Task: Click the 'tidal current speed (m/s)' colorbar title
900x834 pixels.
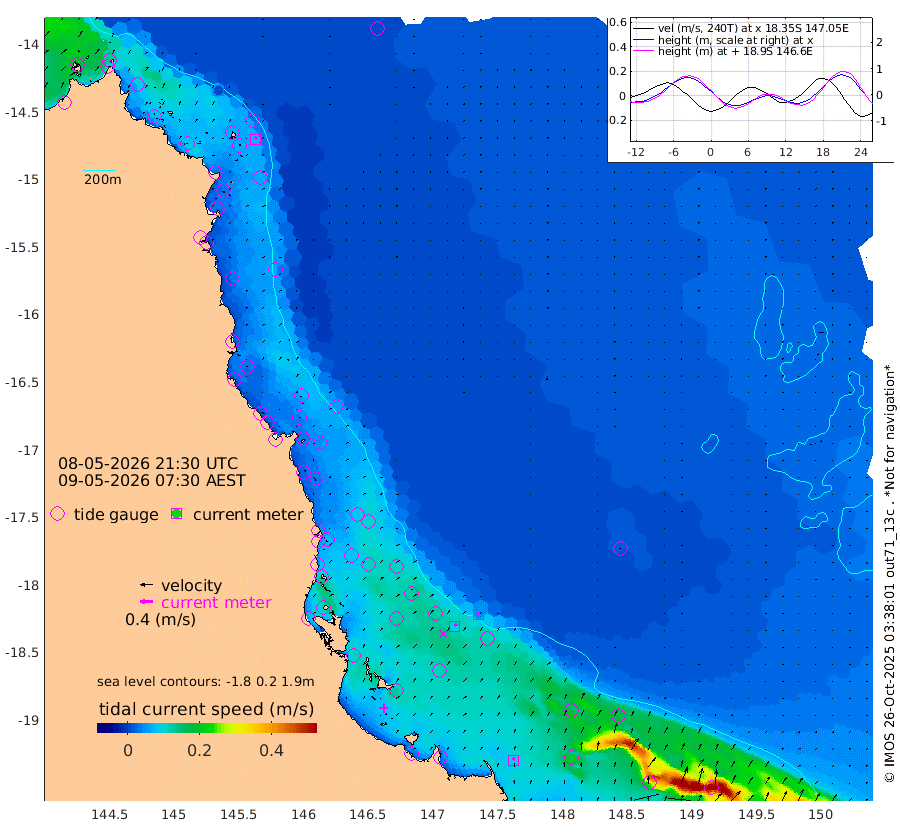Action: click(x=207, y=709)
